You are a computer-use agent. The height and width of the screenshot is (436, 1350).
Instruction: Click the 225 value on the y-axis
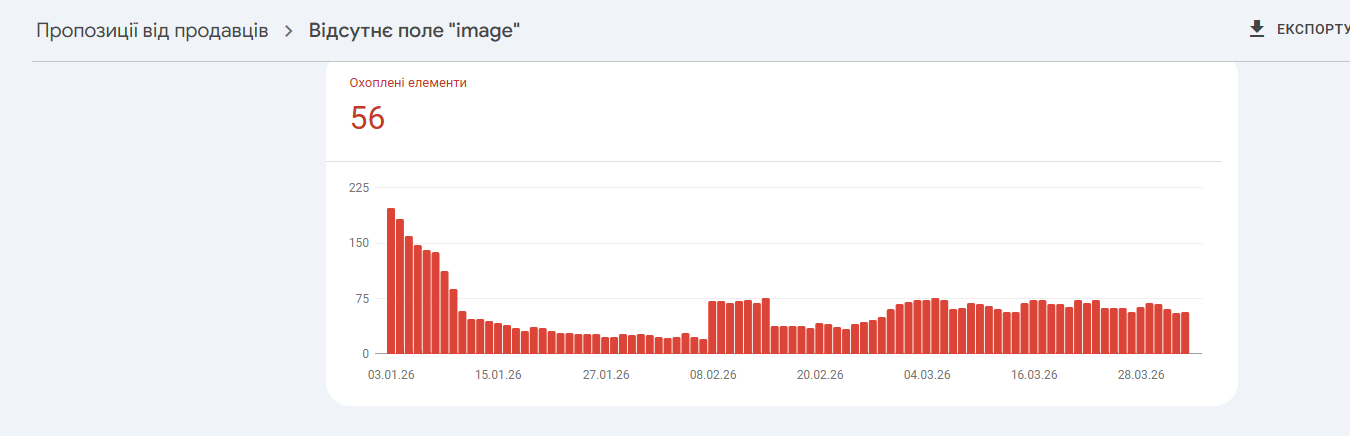pyautogui.click(x=359, y=188)
